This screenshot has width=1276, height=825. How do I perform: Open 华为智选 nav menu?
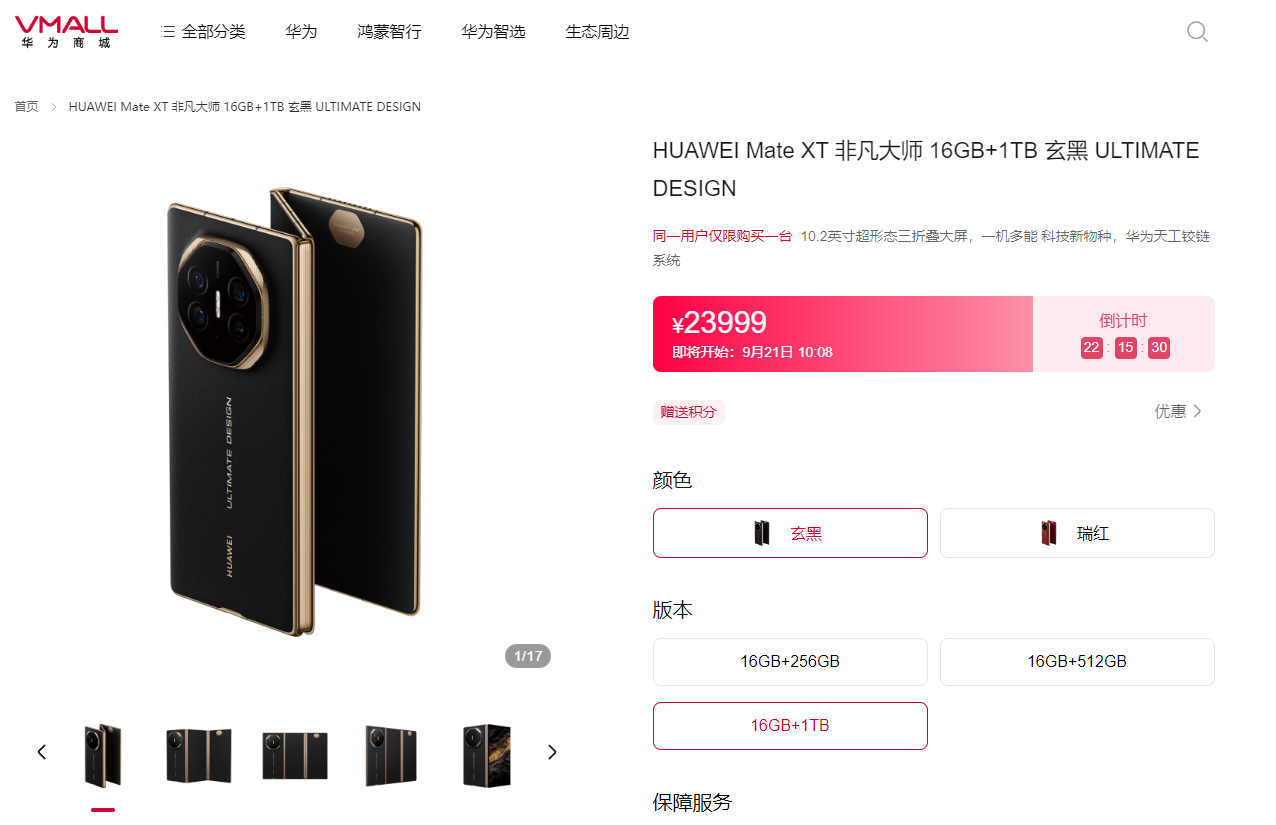point(493,32)
